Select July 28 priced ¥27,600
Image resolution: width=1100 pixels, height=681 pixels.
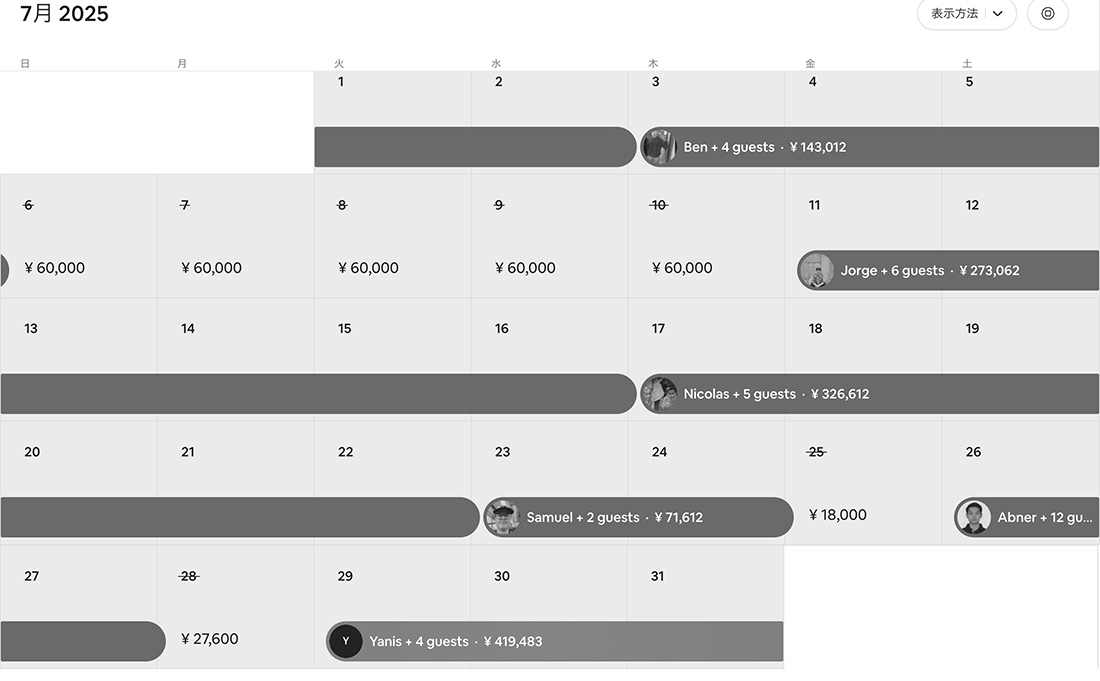(235, 607)
